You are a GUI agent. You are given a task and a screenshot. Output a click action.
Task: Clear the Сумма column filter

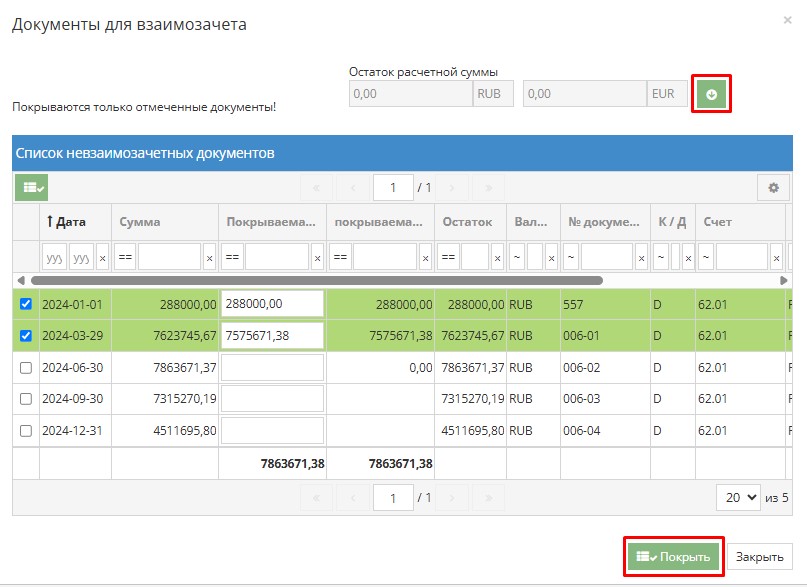[x=209, y=258]
